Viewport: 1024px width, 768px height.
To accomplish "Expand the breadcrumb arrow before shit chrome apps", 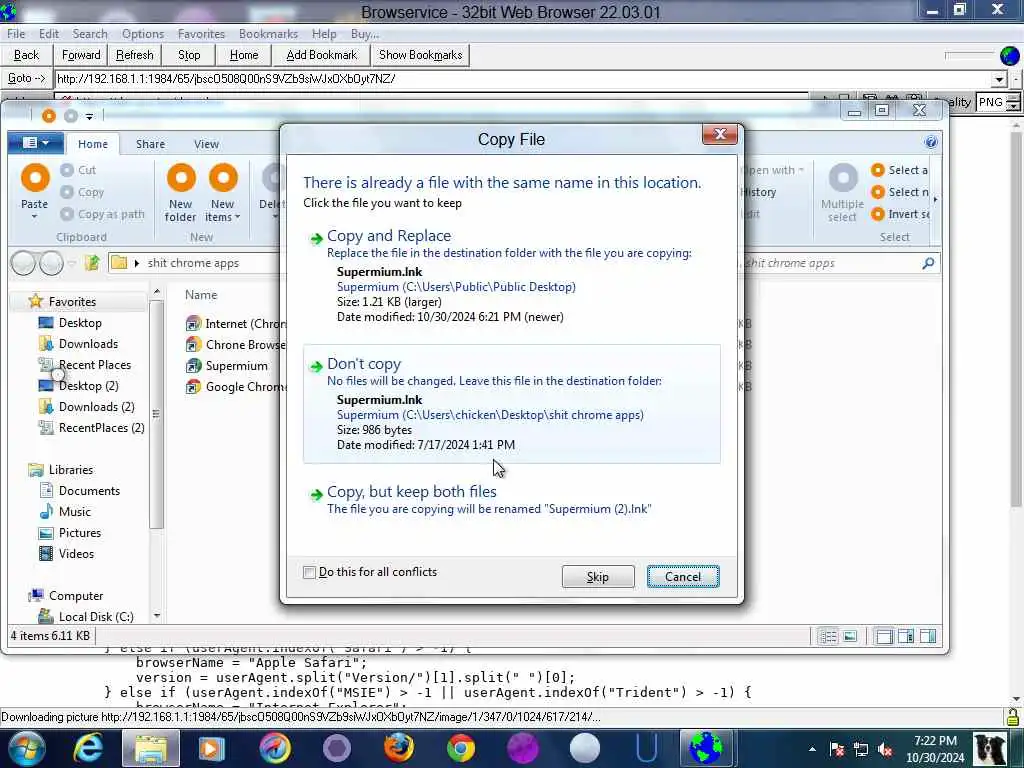I will coord(136,263).
